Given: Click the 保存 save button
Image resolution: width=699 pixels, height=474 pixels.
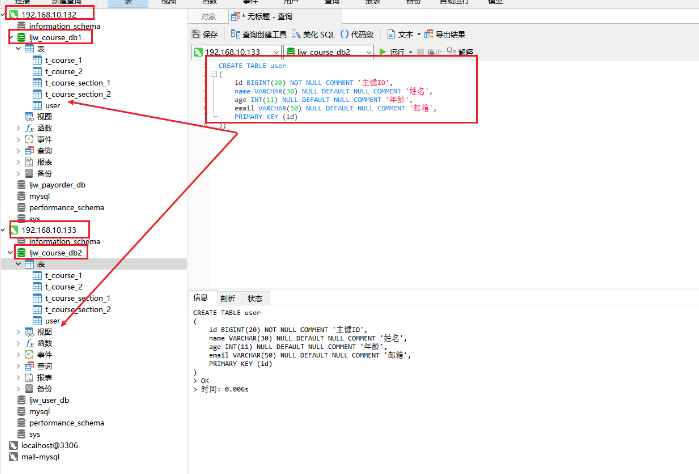Looking at the screenshot, I should point(205,34).
